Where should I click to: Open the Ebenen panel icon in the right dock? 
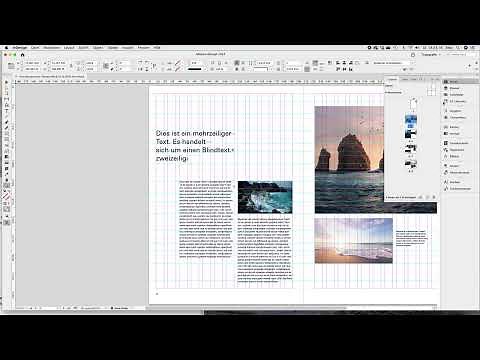point(446,88)
